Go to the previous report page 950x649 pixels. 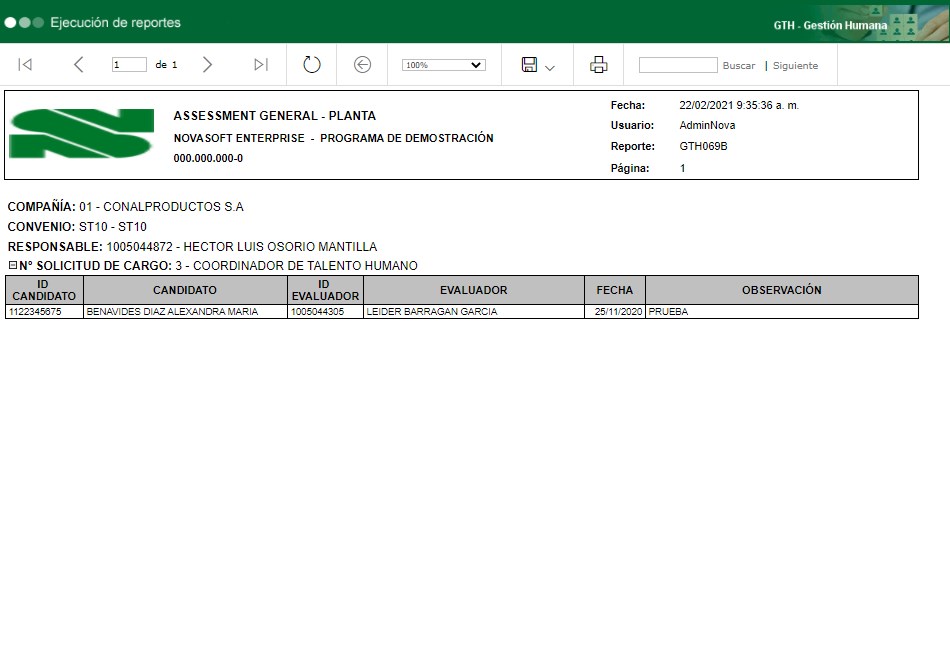click(78, 65)
